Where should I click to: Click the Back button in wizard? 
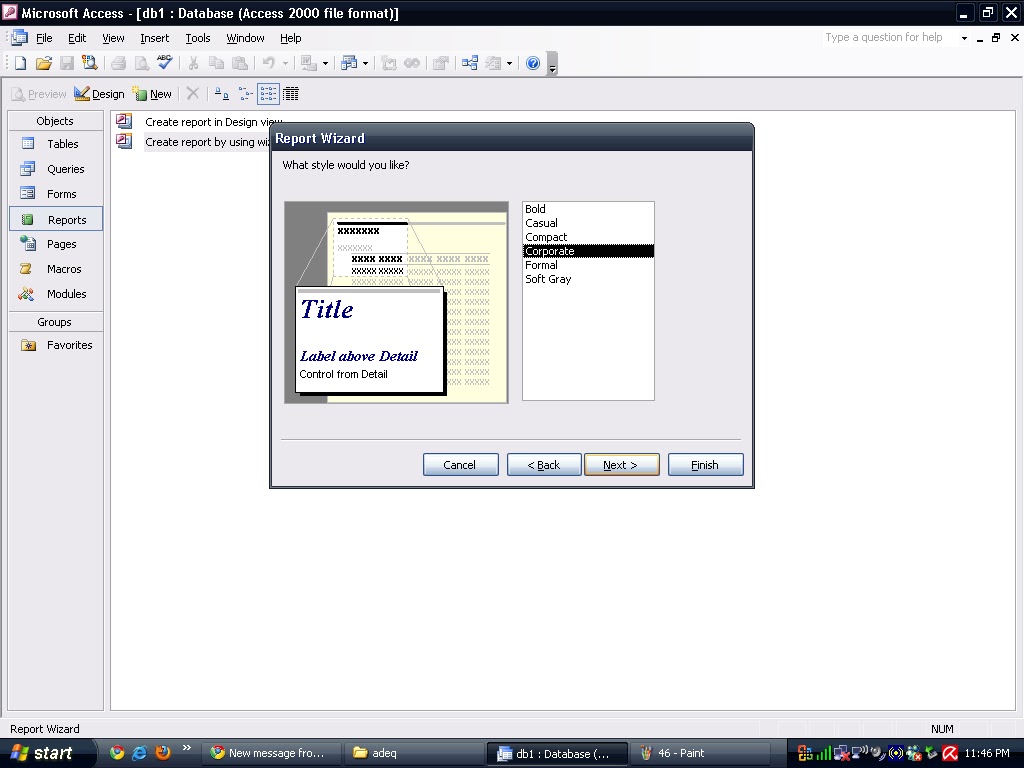point(544,464)
